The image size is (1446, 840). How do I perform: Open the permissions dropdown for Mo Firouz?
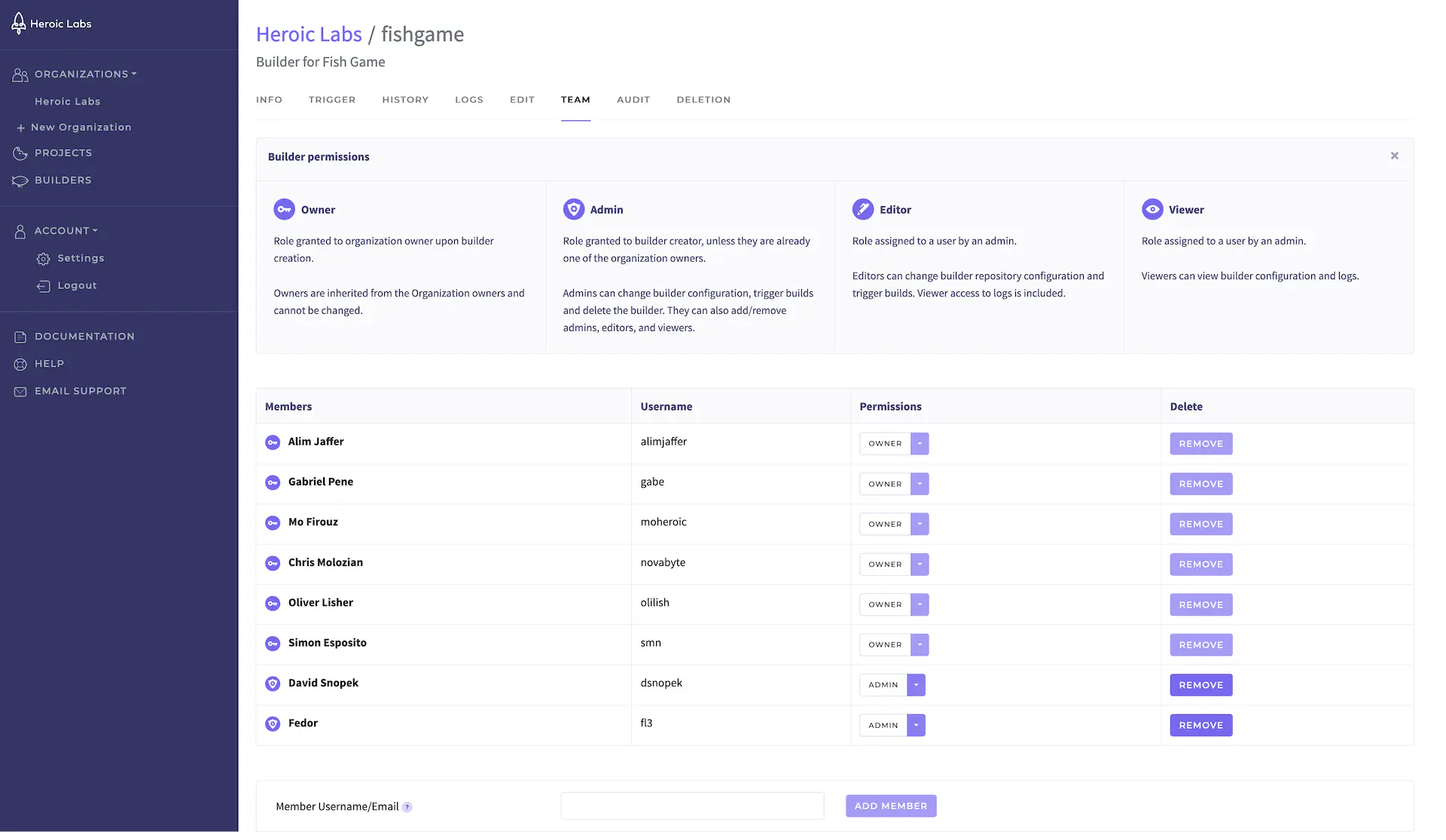point(920,525)
